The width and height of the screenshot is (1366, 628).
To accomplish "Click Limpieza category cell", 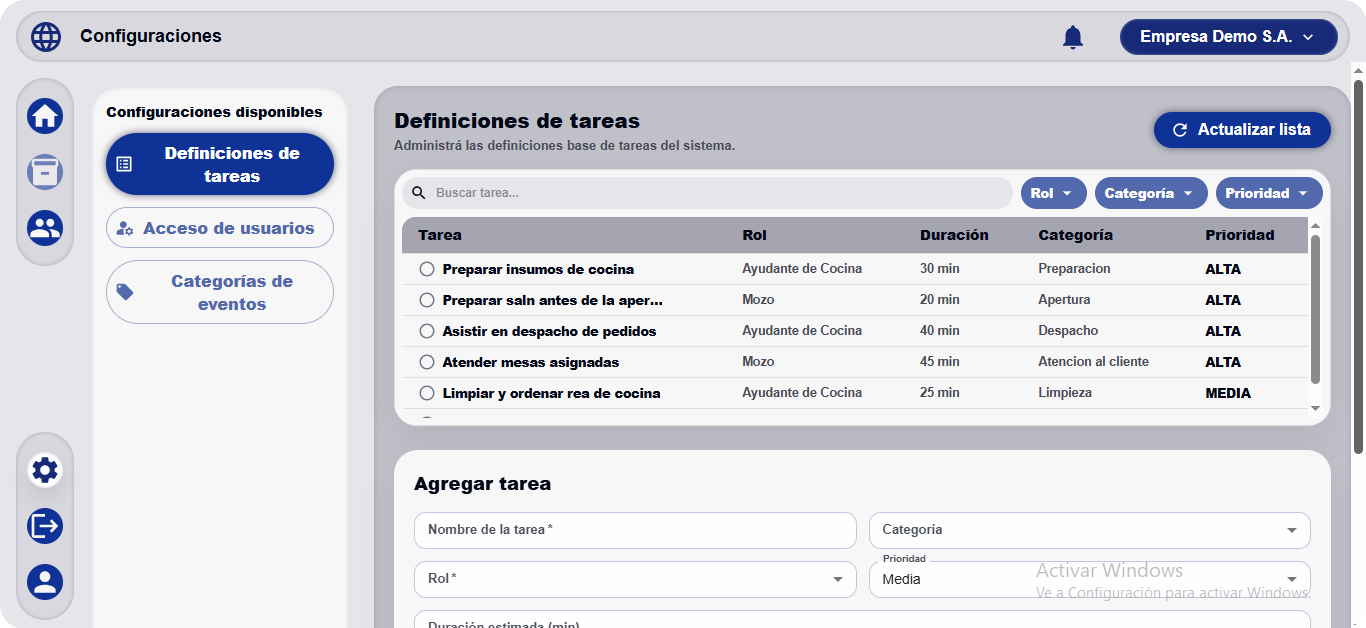I will 1065,393.
